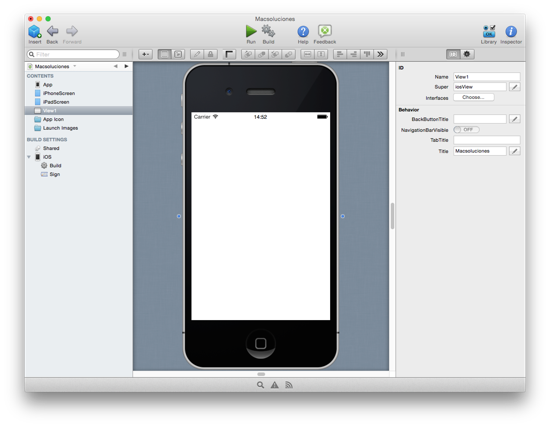The height and width of the screenshot is (427, 550).
Task: Switch to the code editor view
Action: click(178, 54)
